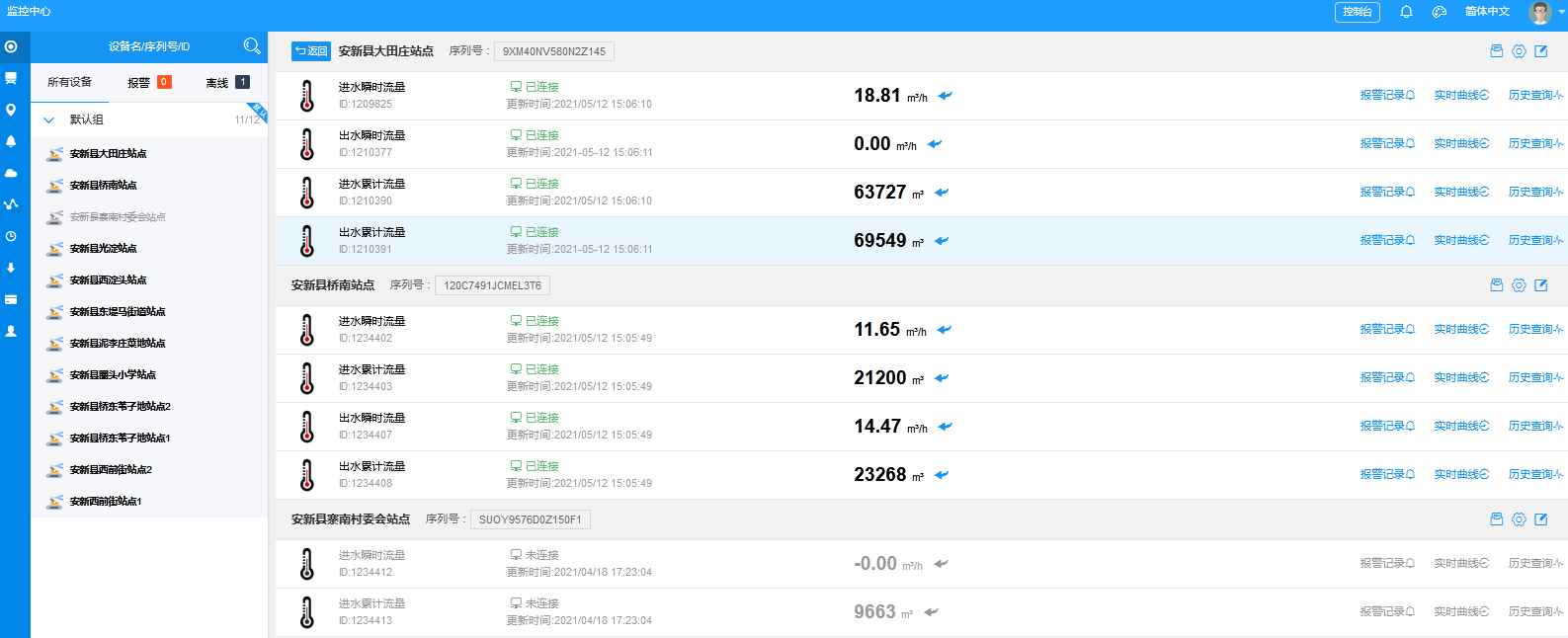Click the map location pin sidebar icon

[11, 110]
